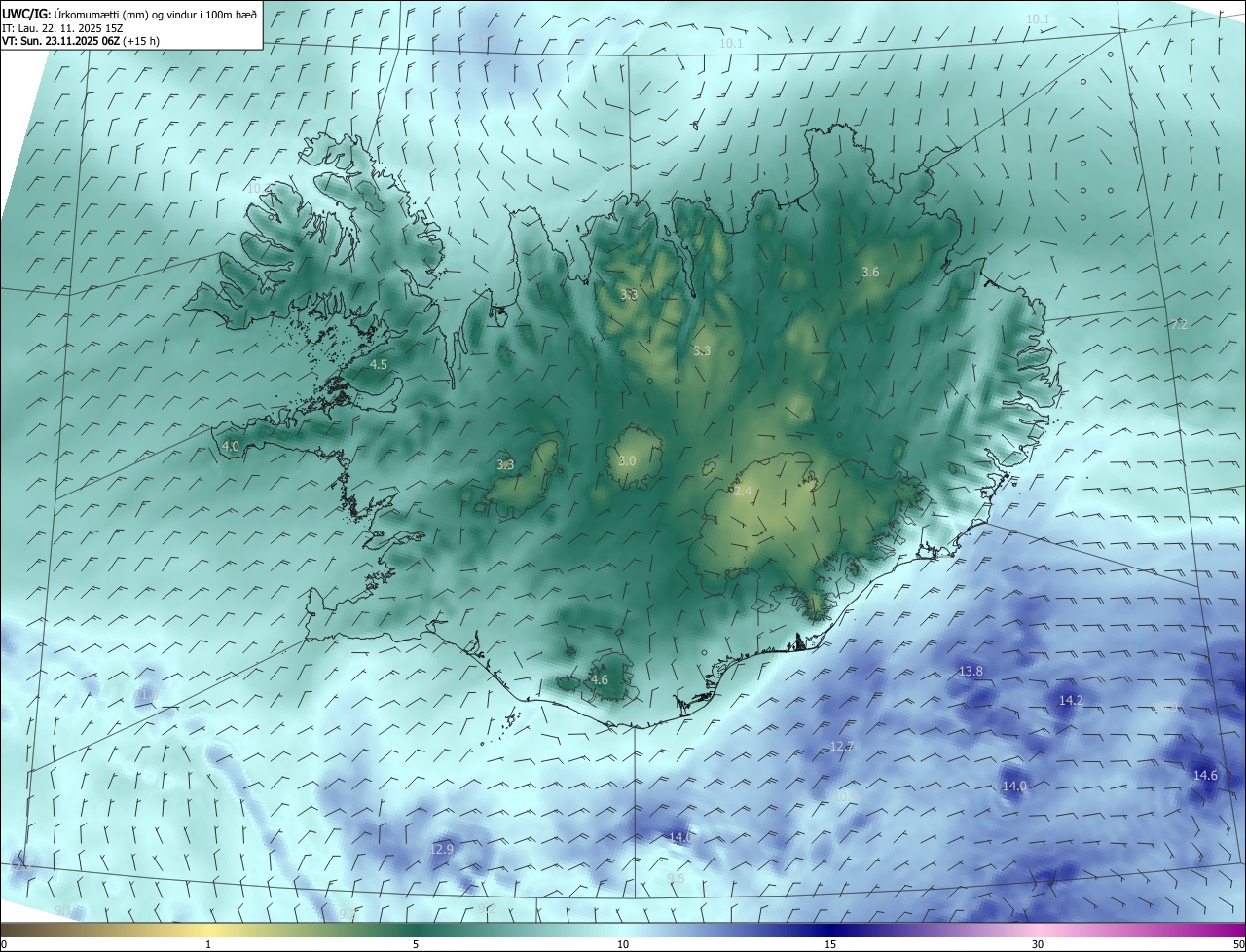Image resolution: width=1246 pixels, height=952 pixels.
Task: Click the 4.5 value on the map
Action: tap(379, 365)
